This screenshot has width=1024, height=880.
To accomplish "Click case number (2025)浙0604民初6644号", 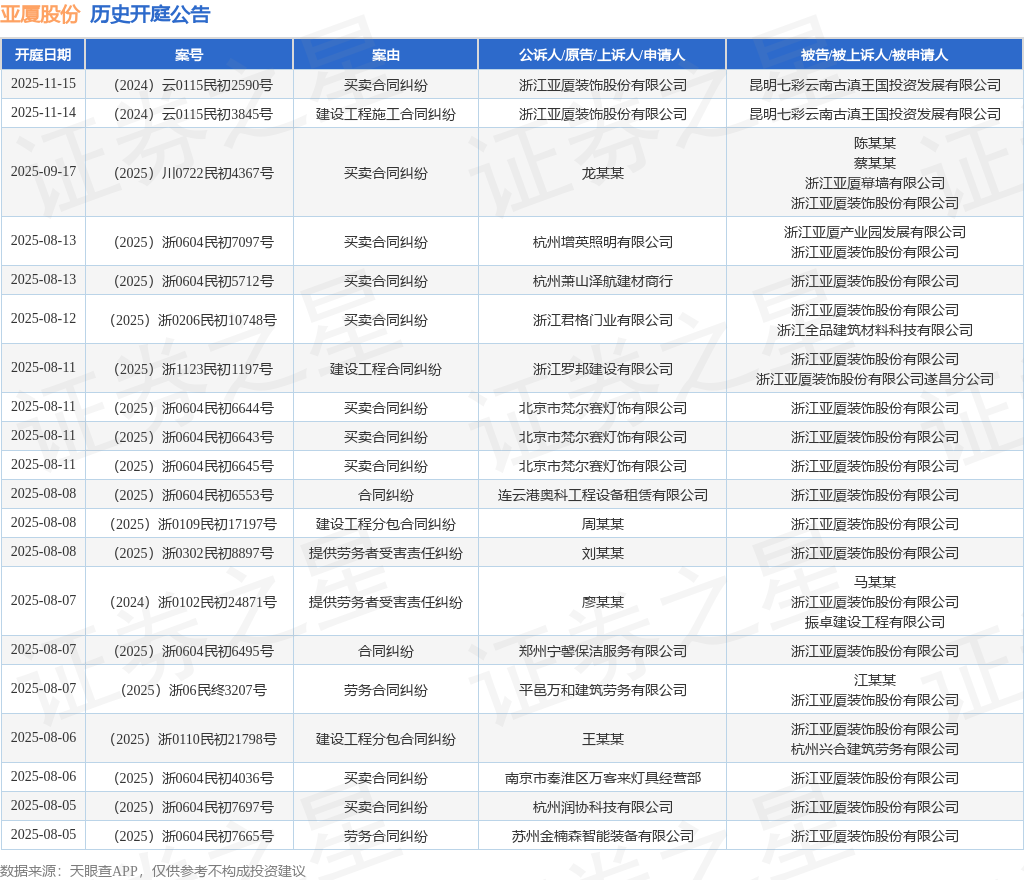I will (189, 408).
